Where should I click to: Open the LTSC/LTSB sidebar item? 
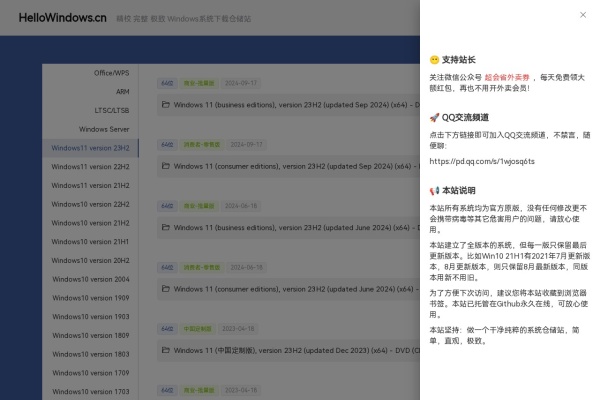(110, 110)
